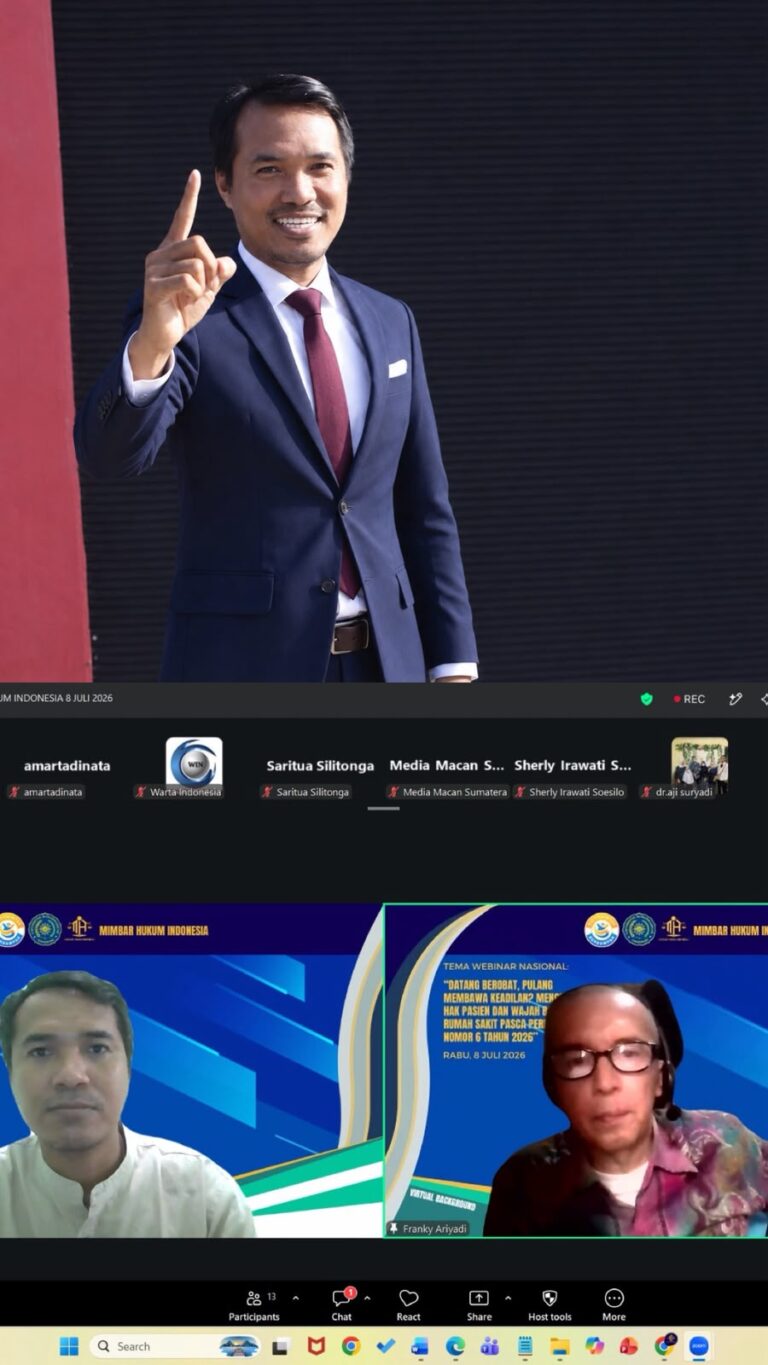Open the More options menu
This screenshot has height=1365, width=768.
pos(614,1305)
